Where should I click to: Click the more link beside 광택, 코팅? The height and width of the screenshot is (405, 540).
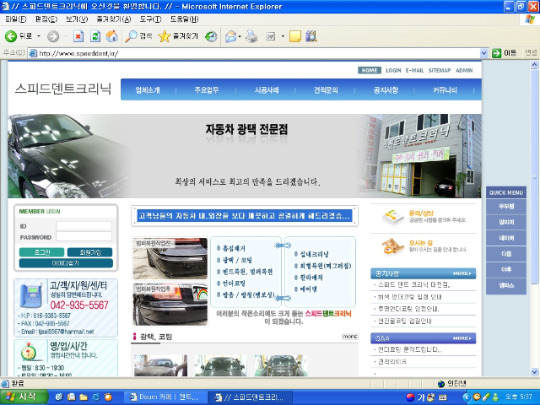(350, 336)
